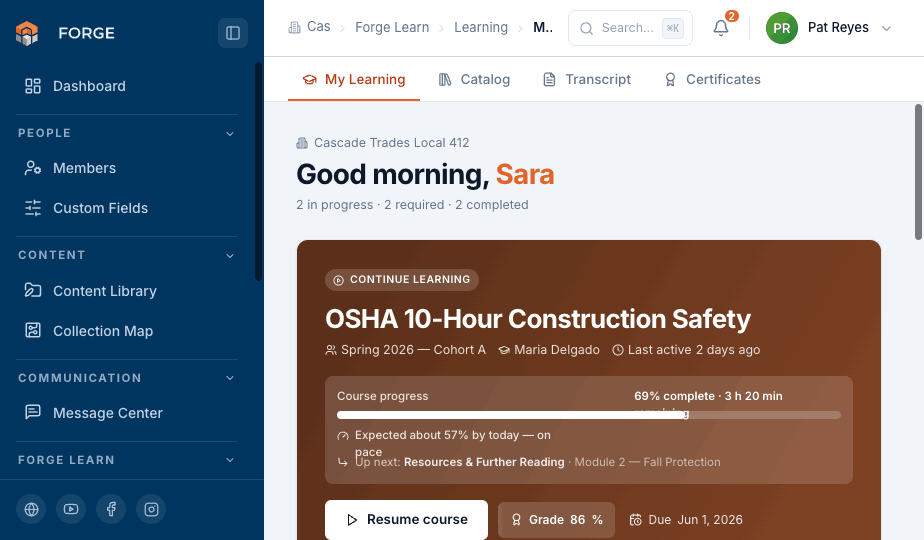Click the Grade 86 % badge
924x540 pixels.
pos(556,520)
